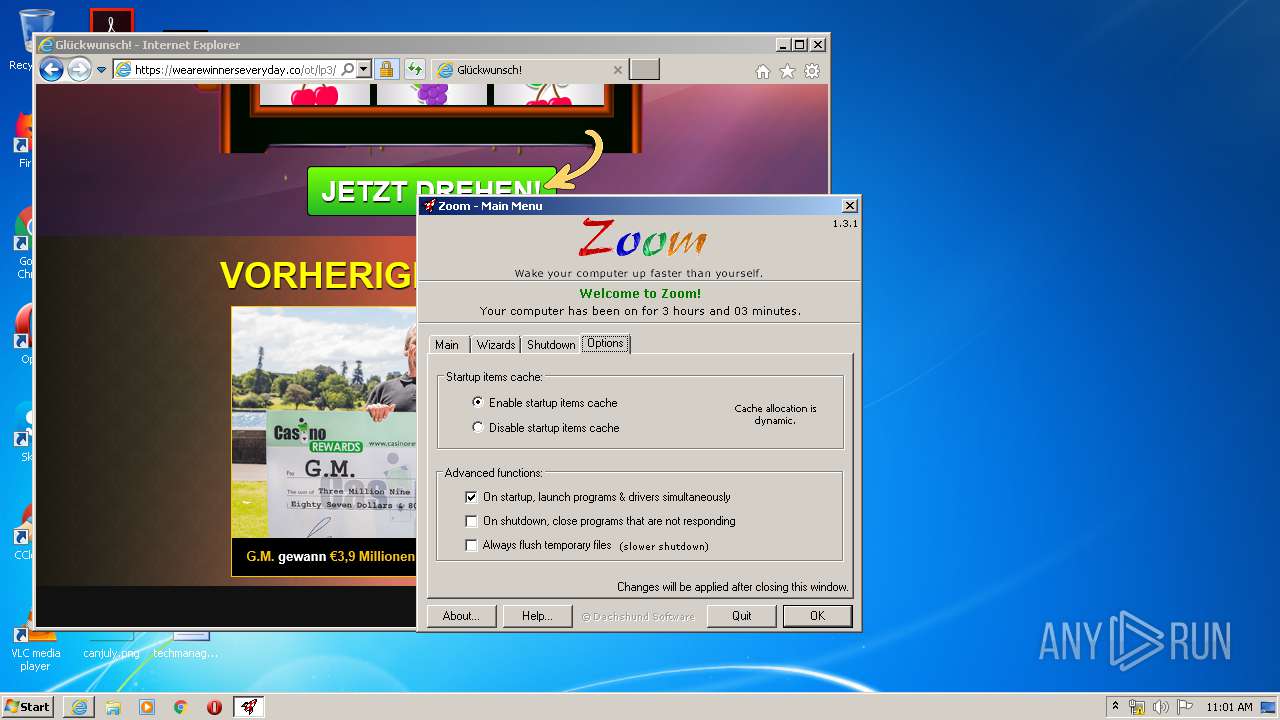Click the Dachshund Software text

[x=637, y=617]
